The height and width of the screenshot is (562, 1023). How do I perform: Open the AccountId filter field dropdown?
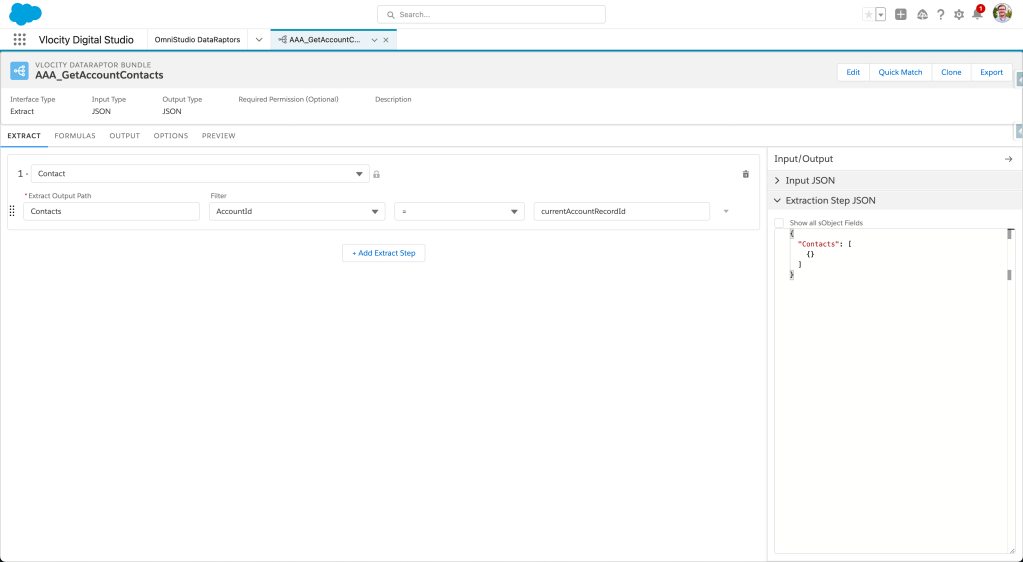coord(297,211)
